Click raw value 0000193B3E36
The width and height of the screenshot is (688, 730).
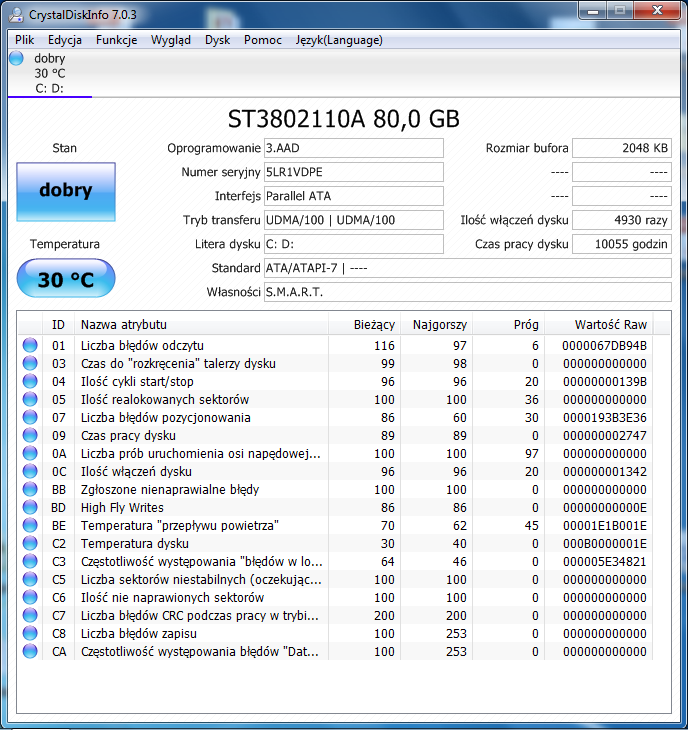point(604,418)
